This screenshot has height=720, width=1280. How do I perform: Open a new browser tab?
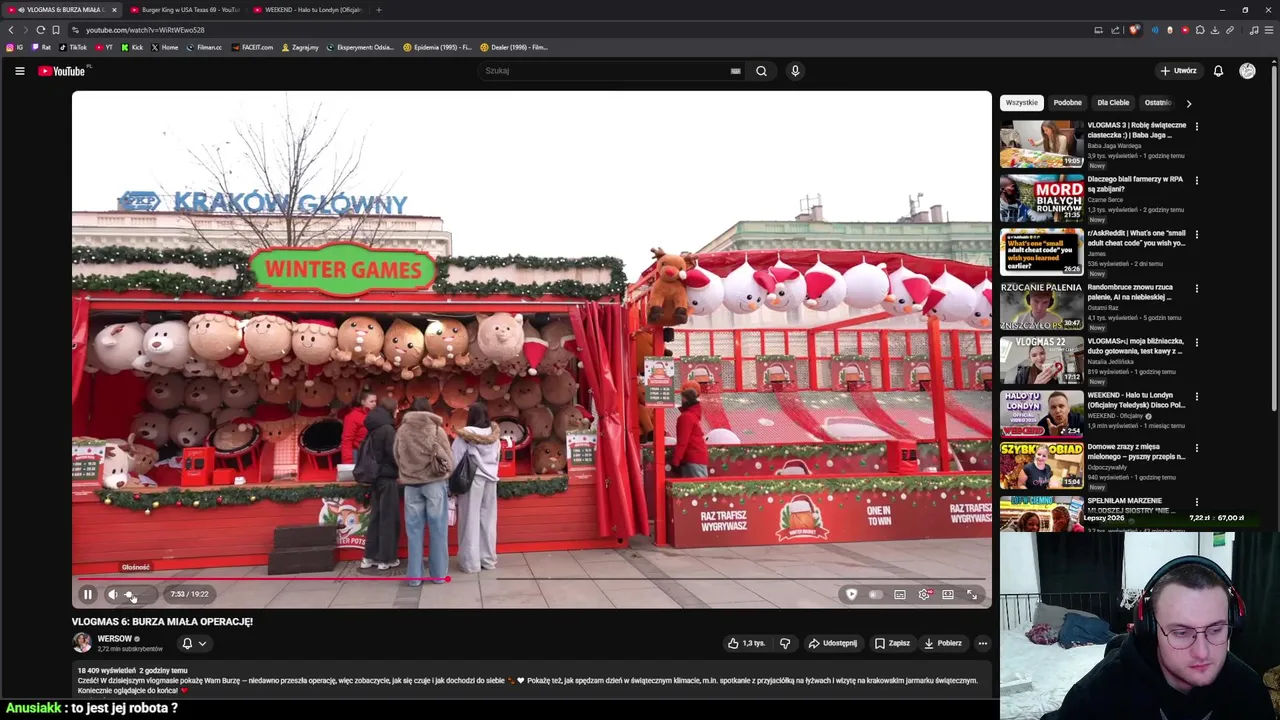[x=378, y=10]
